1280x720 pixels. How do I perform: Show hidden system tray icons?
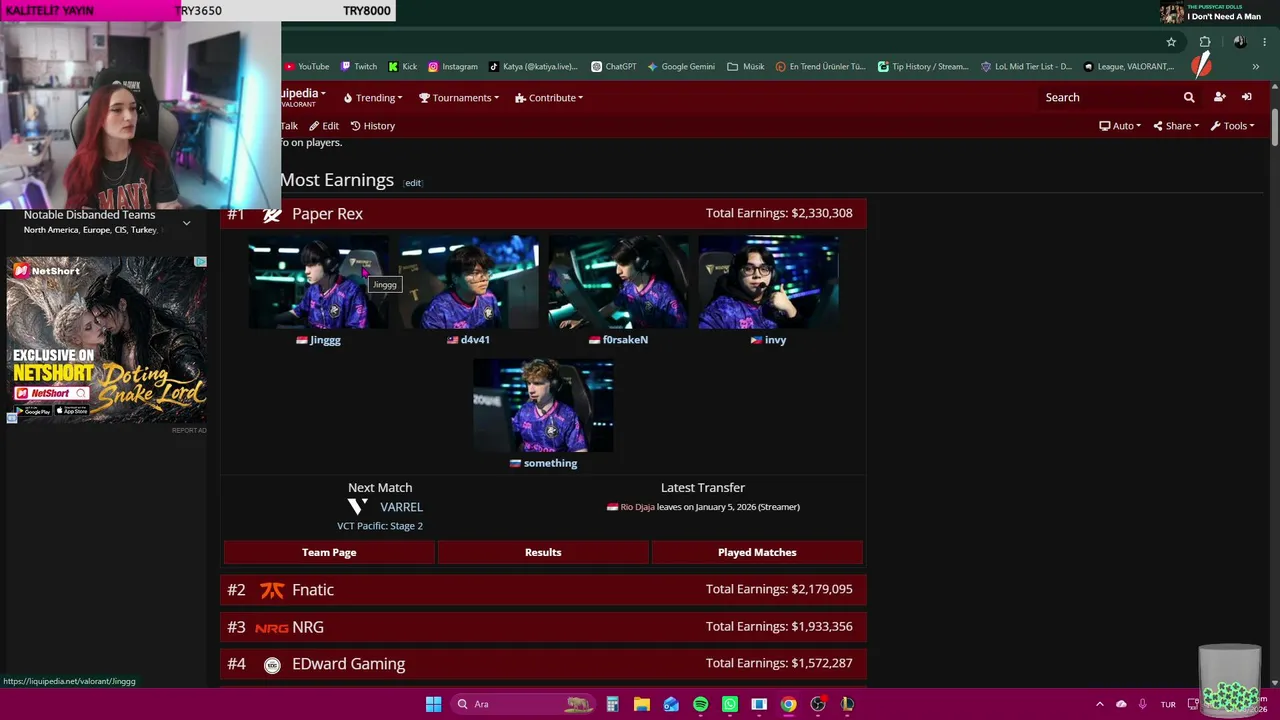coord(1100,704)
